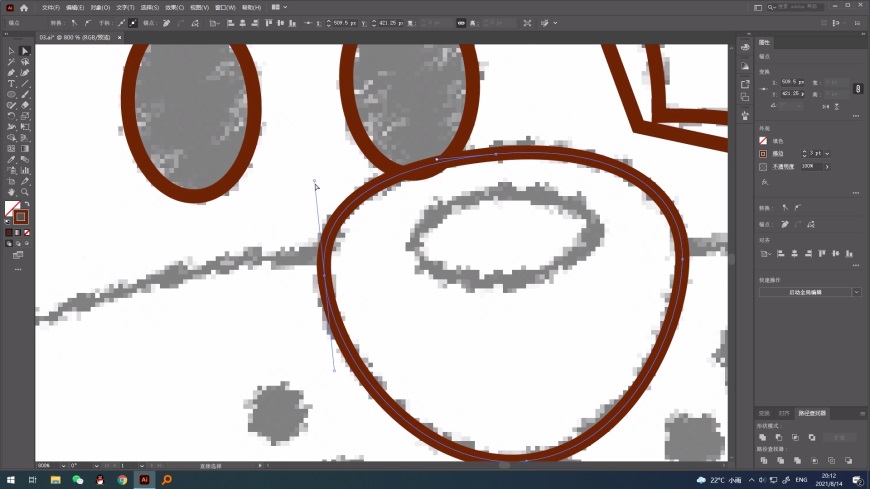Open zoom level dropdown at 800%
Screen dimensions: 870x489
point(63,466)
